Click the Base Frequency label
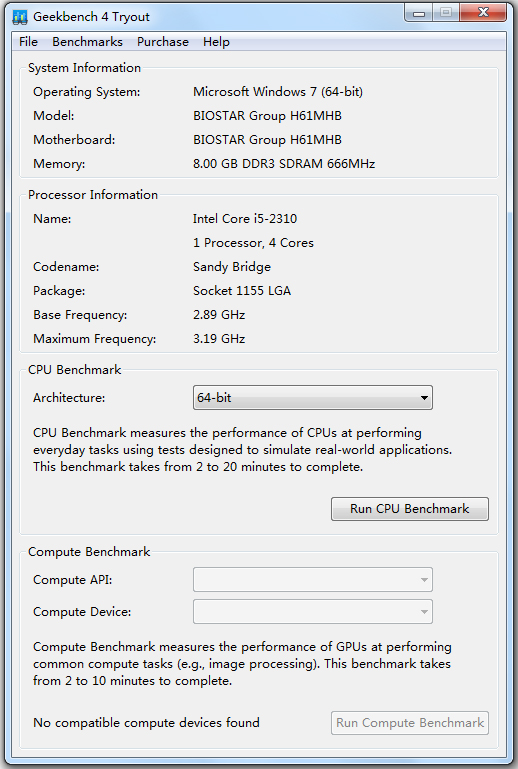Viewport: 518px width, 769px height. click(80, 315)
